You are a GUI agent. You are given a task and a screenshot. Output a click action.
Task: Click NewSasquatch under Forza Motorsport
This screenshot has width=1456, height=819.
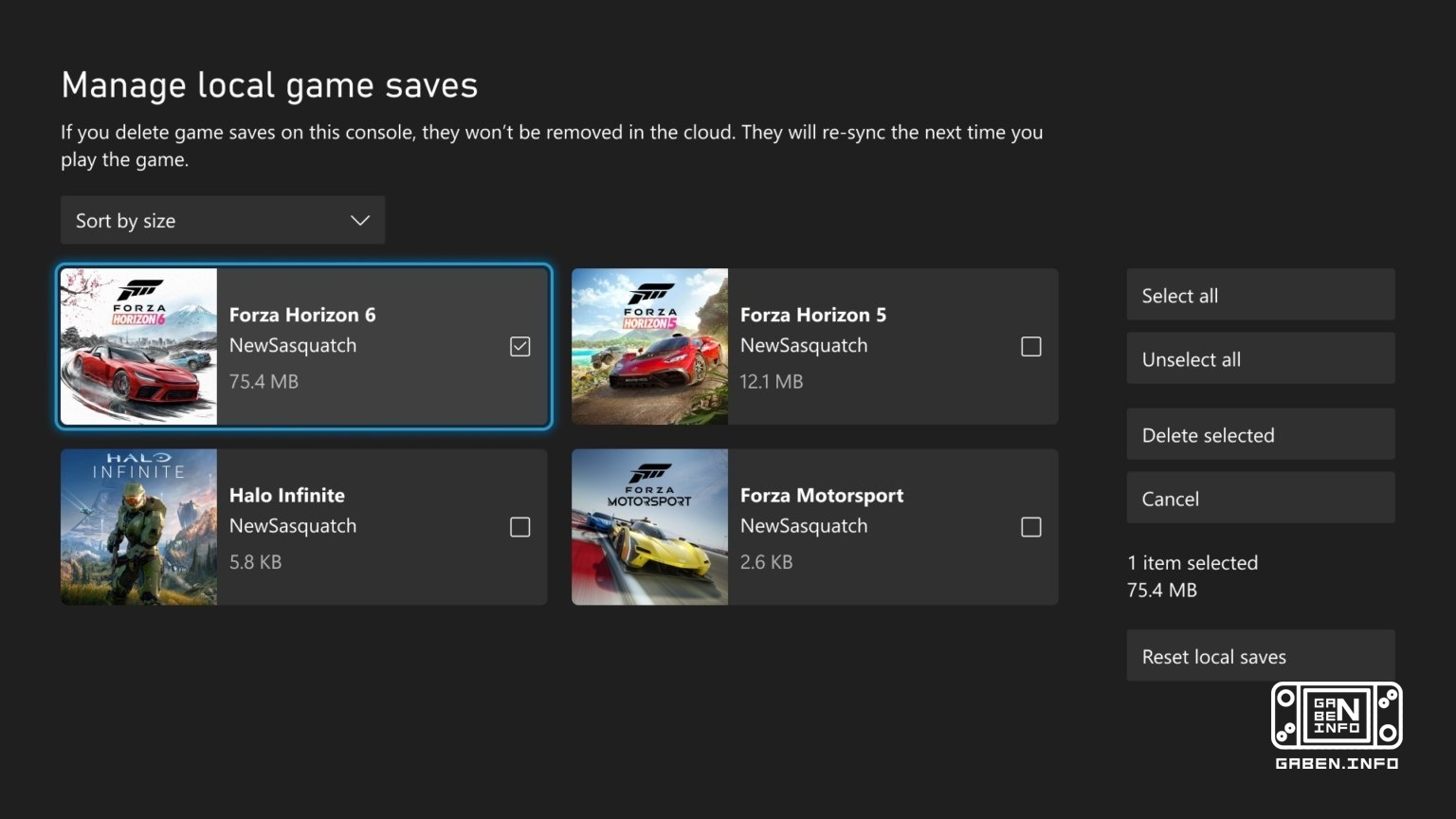pos(804,525)
